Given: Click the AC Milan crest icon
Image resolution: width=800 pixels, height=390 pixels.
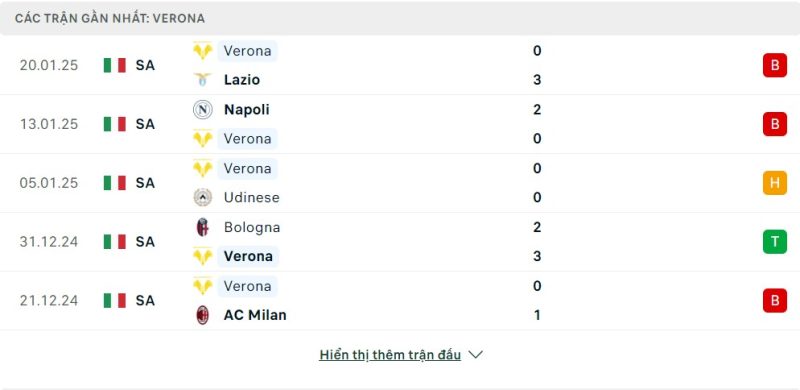Looking at the screenshot, I should coord(203,315).
